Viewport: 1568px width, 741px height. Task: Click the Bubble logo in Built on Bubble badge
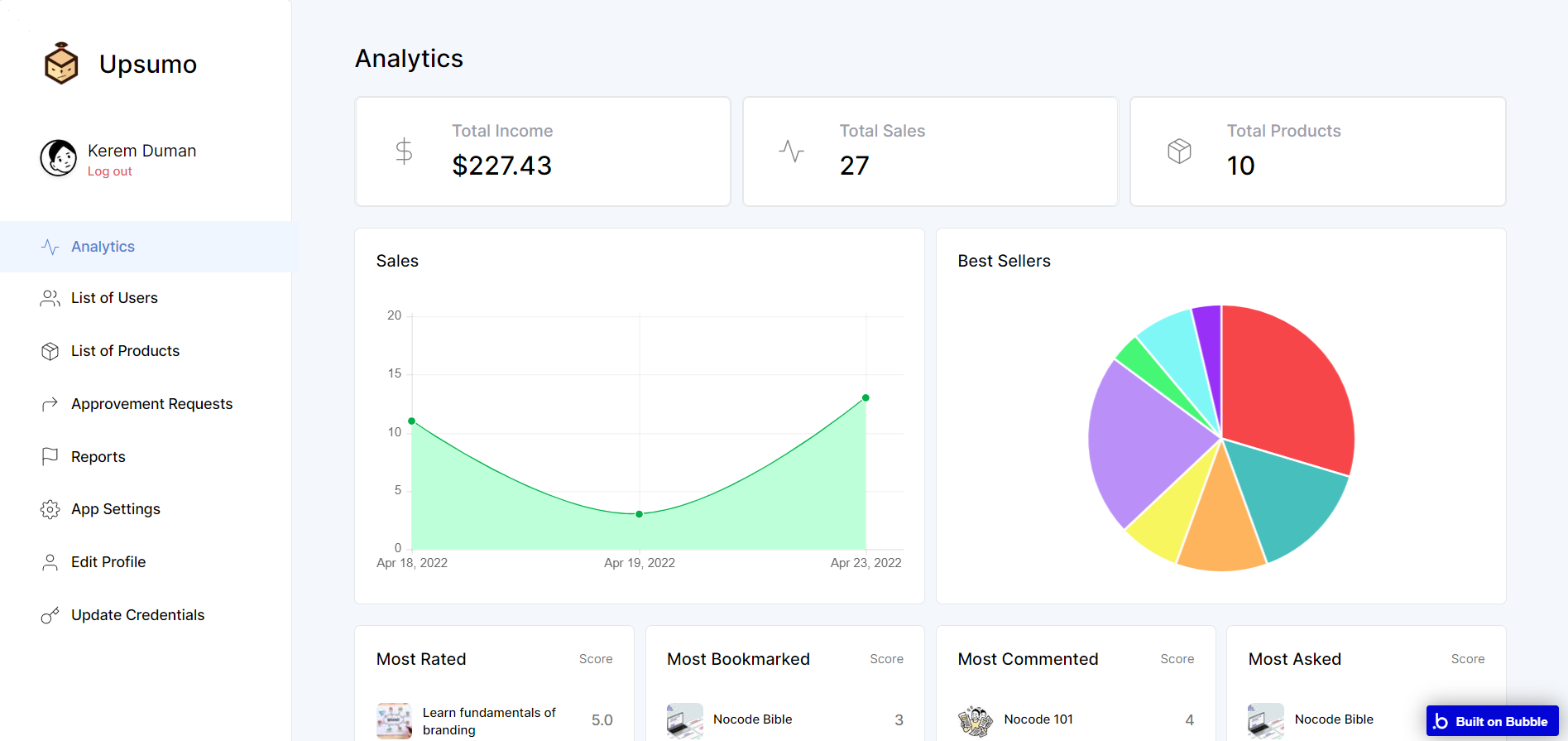pos(1441,721)
